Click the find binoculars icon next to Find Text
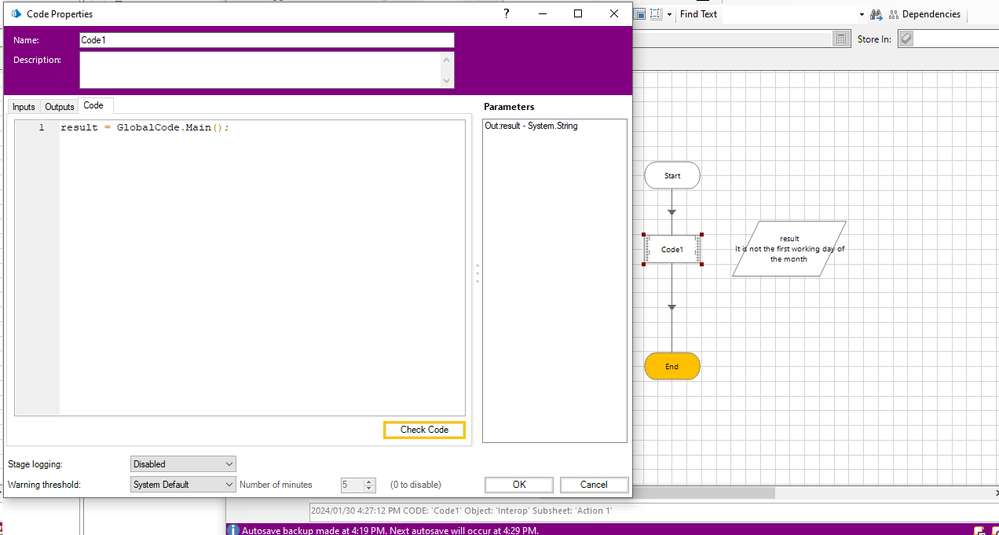The image size is (999, 535). pos(876,15)
